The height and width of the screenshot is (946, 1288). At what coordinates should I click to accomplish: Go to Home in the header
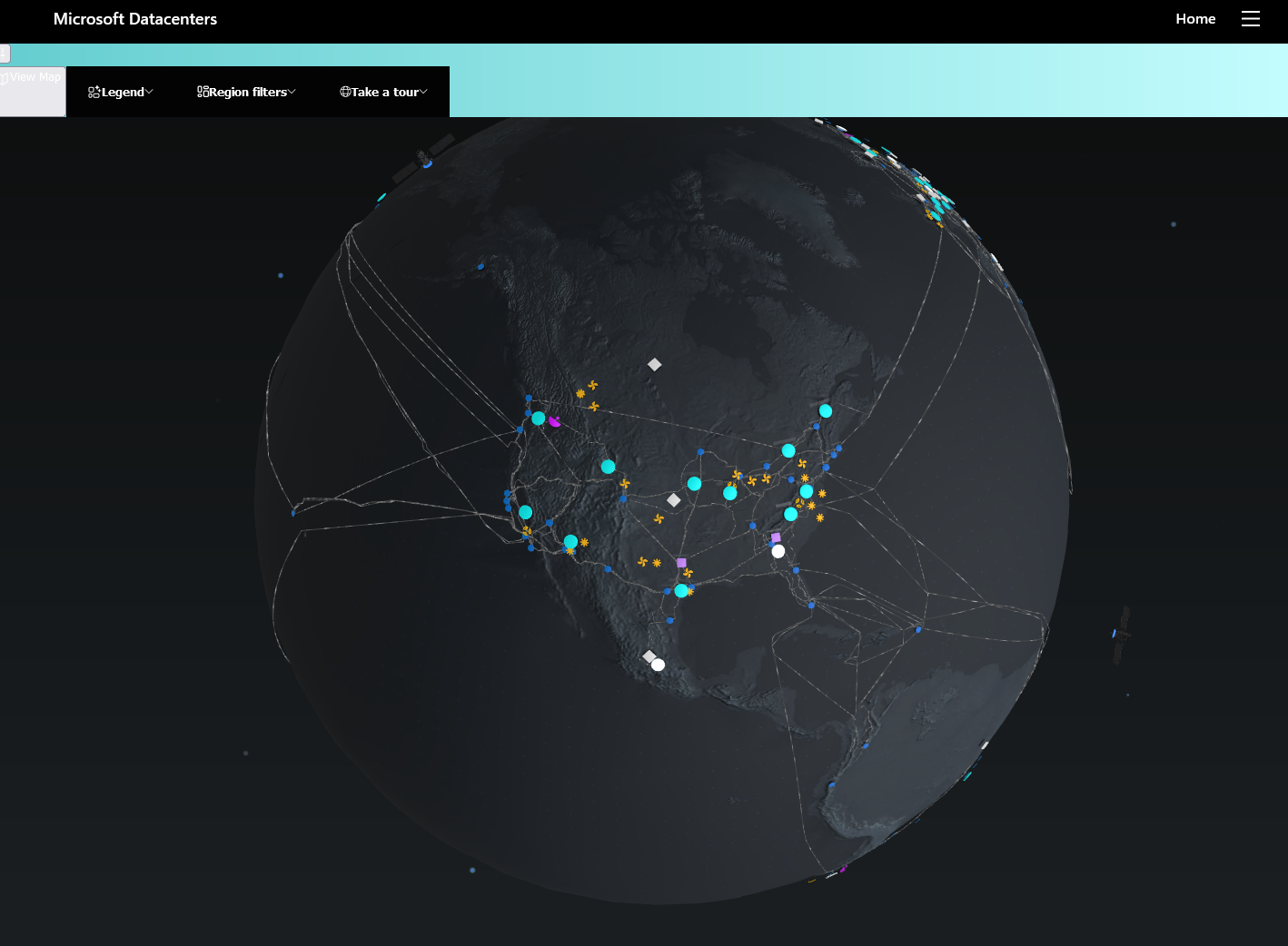click(x=1195, y=19)
